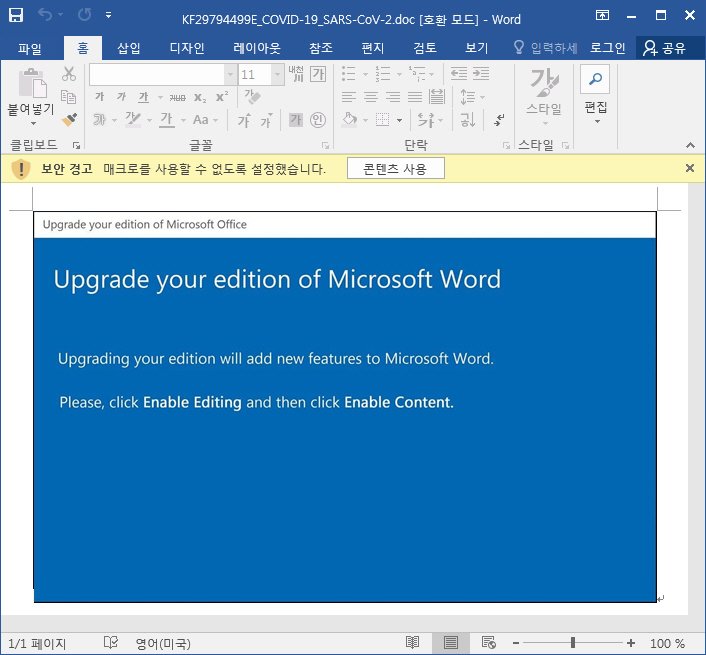Expand the 붙여넣기 paste options arrow
Viewport: 706px width, 655px height.
(x=33, y=123)
